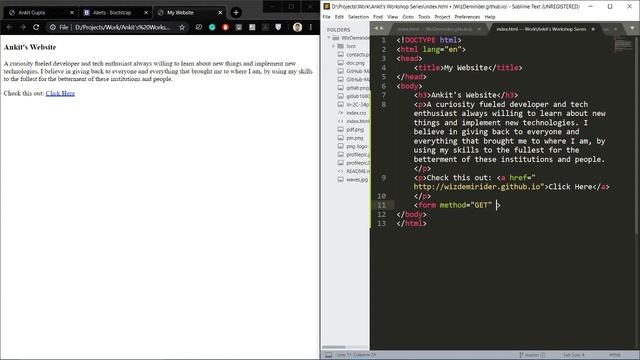Image resolution: width=640 pixels, height=360 pixels.
Task: Close the index.html WizDemirider.github.io editor tab
Action: click(x=479, y=29)
